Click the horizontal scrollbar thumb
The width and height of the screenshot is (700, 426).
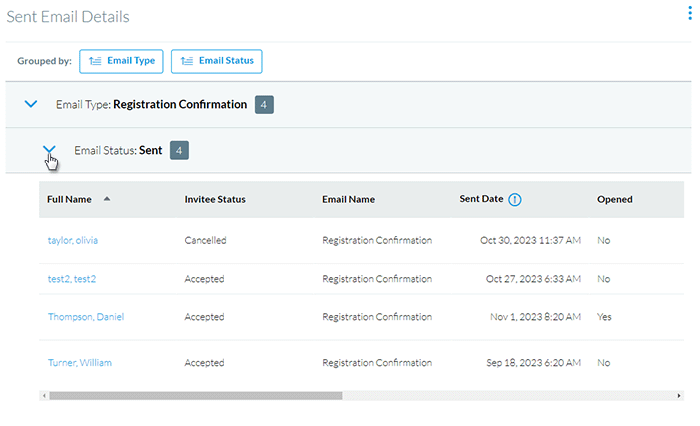point(195,395)
